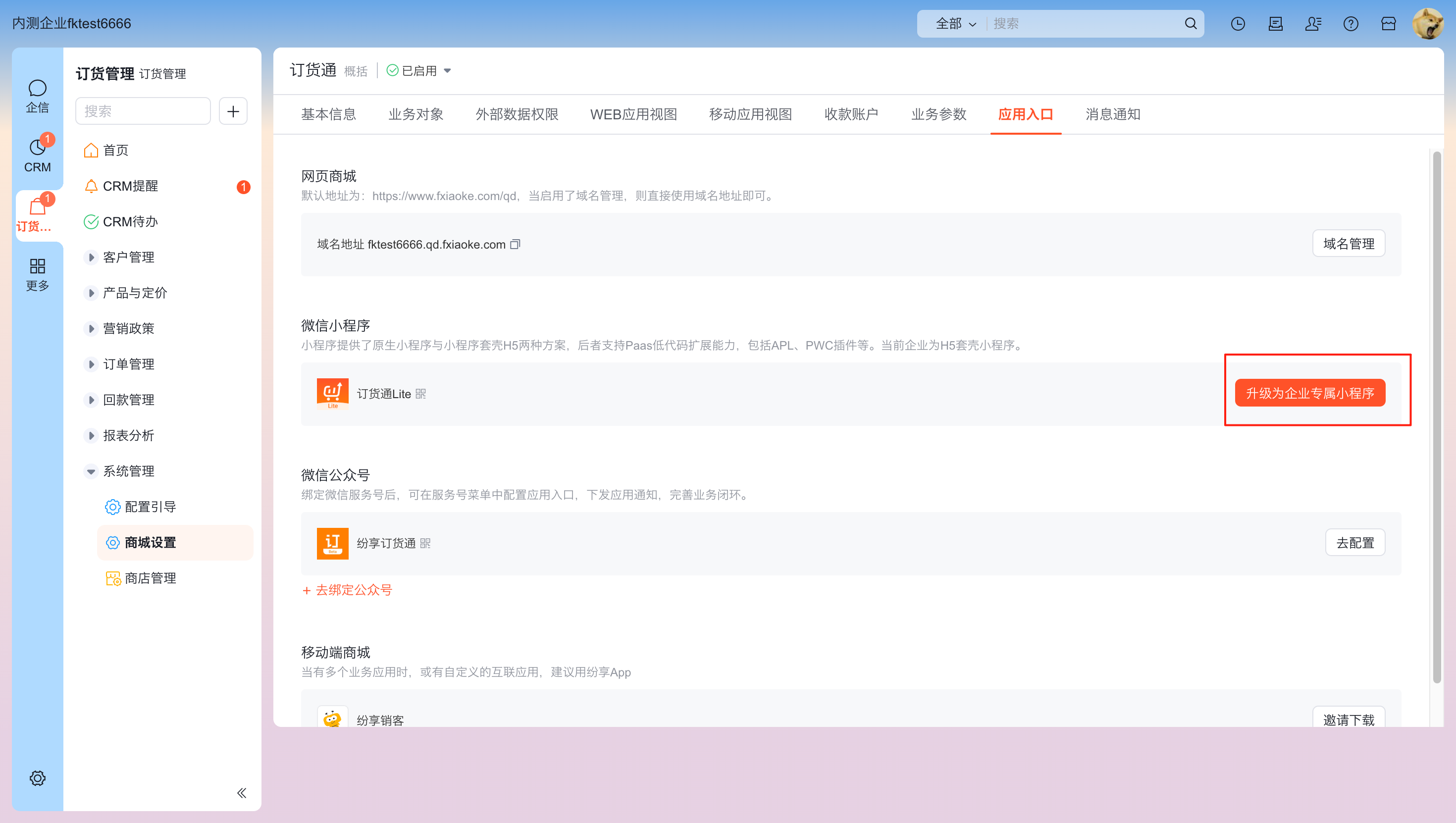Open the 企信 chat sidebar icon
This screenshot has width=1456, height=823.
click(x=37, y=96)
